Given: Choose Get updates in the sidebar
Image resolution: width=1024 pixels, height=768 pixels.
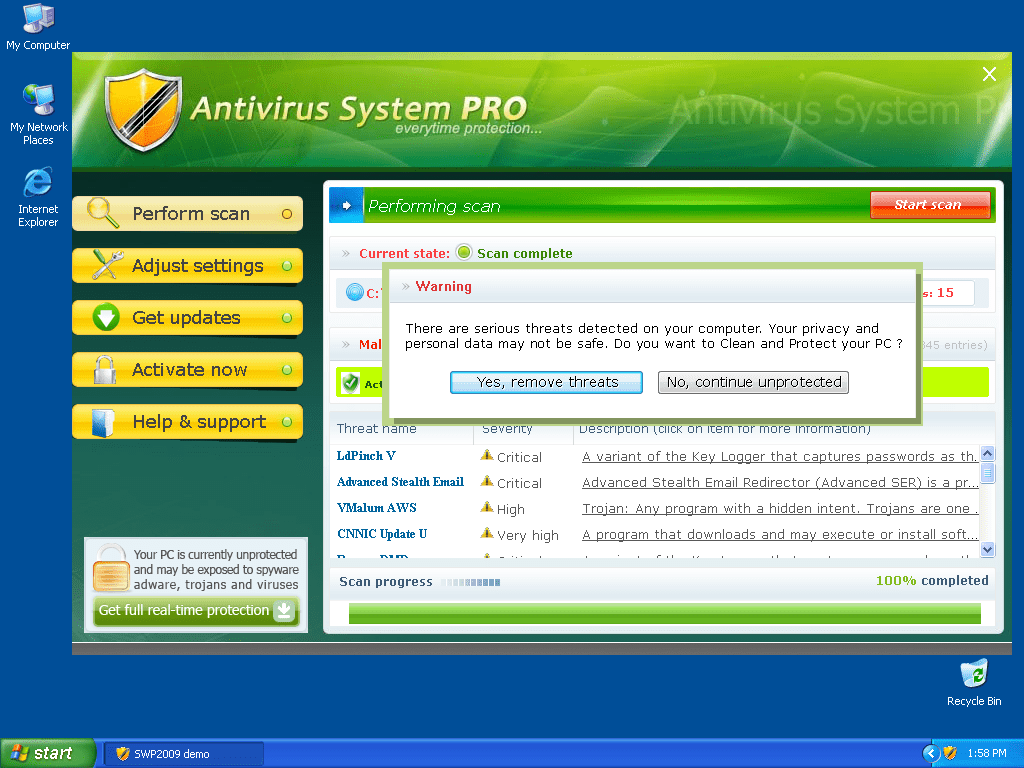Looking at the screenshot, I should [x=187, y=318].
